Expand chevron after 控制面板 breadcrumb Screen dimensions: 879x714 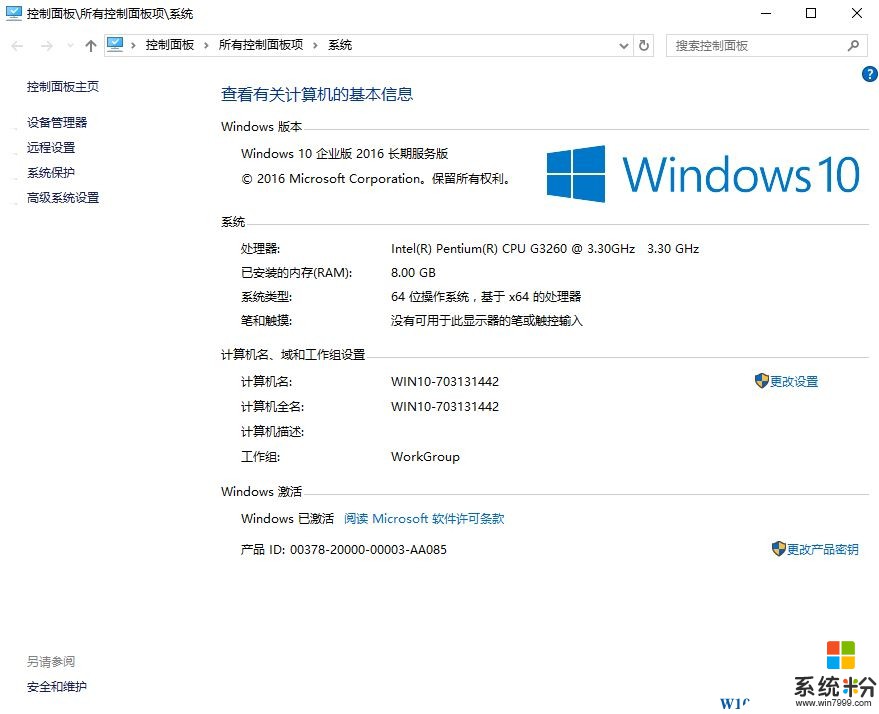(206, 45)
